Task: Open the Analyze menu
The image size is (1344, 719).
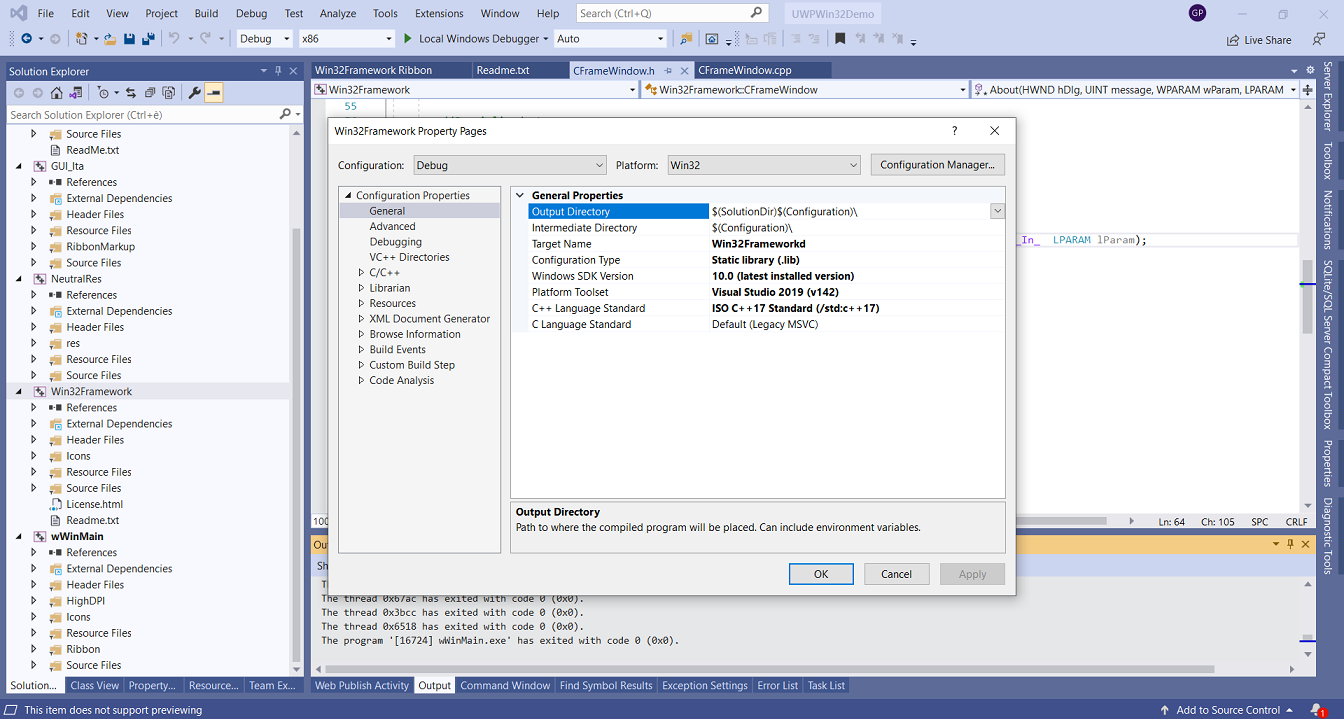Action: coord(338,13)
